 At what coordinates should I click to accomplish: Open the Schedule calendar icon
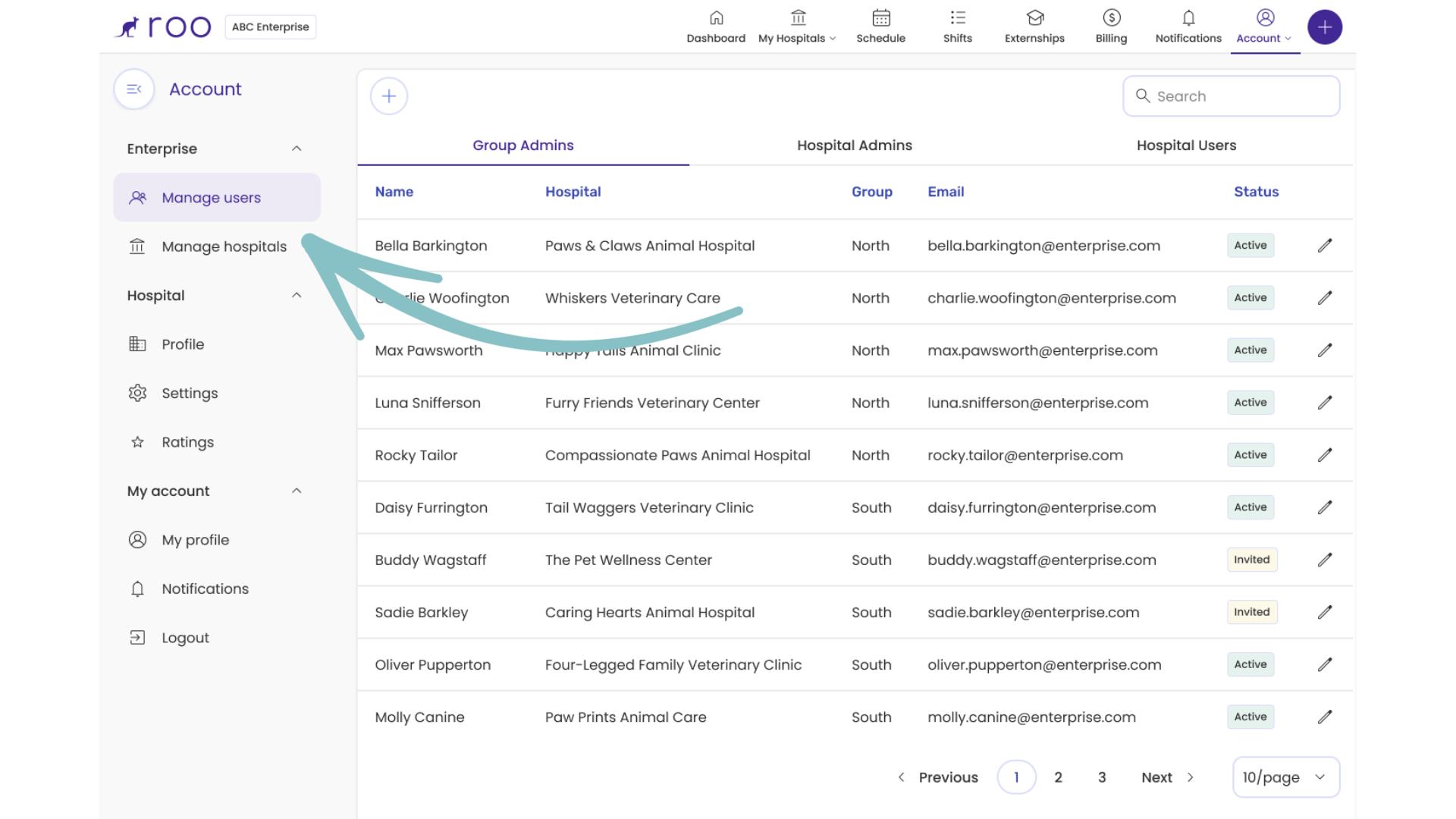(x=880, y=17)
